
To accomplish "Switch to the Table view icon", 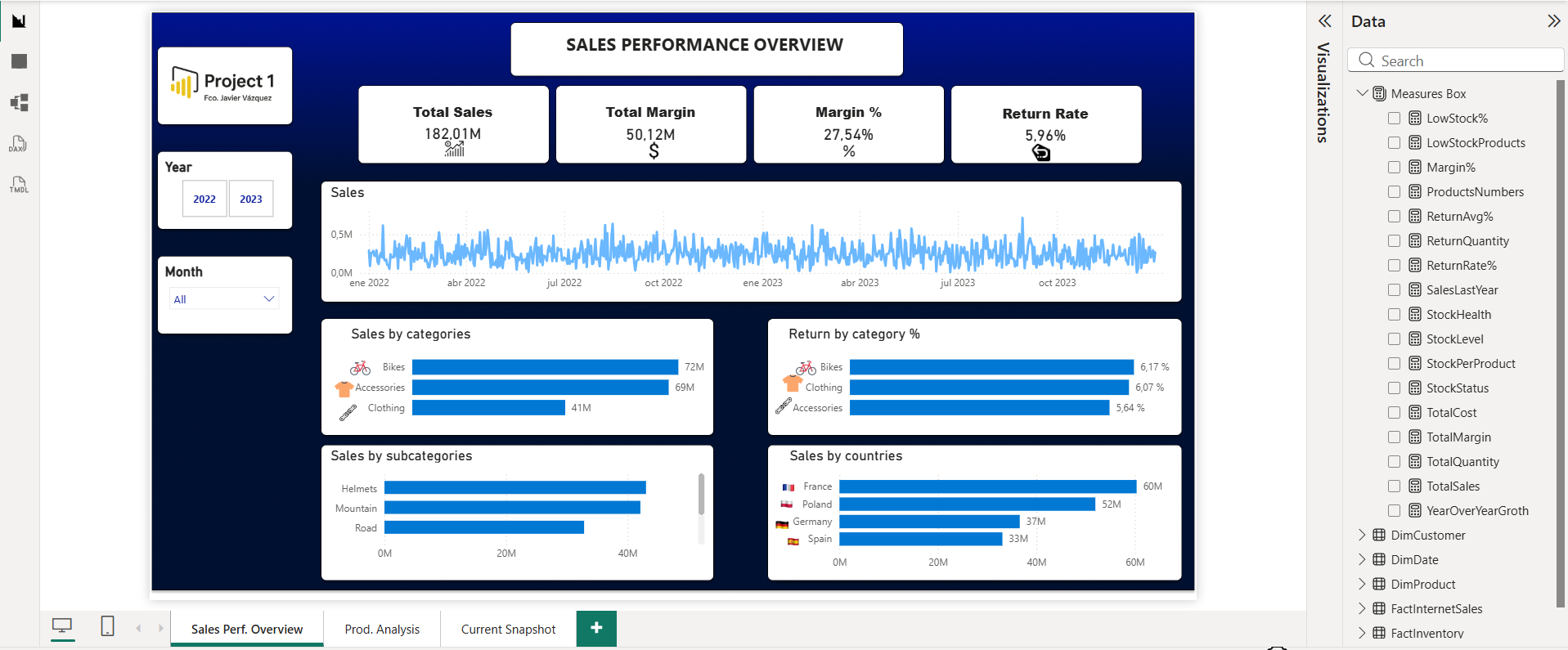I will click(x=19, y=61).
